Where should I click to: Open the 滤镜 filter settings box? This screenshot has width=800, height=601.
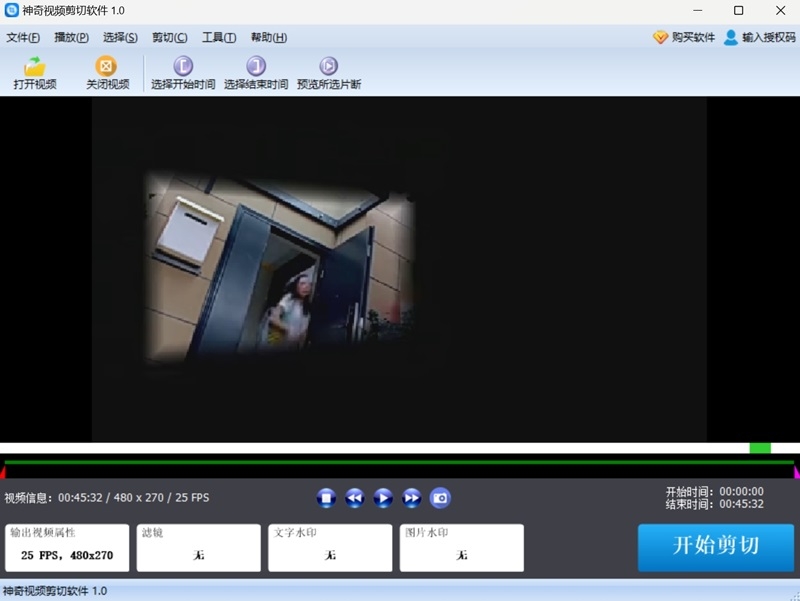198,547
